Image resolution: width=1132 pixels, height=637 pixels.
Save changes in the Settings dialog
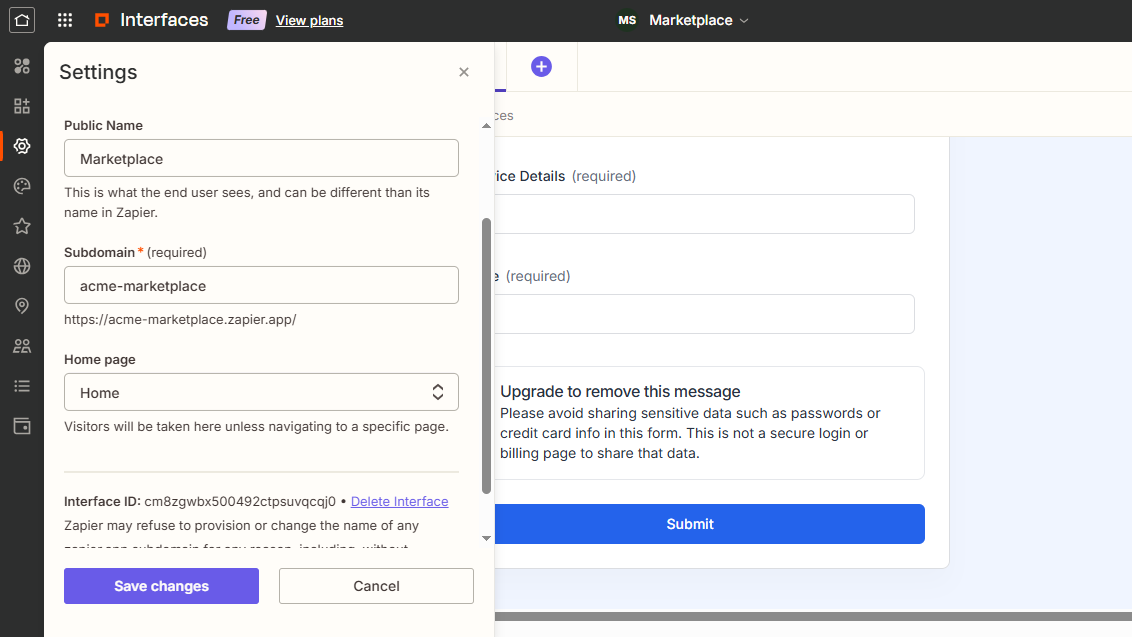pyautogui.click(x=161, y=585)
